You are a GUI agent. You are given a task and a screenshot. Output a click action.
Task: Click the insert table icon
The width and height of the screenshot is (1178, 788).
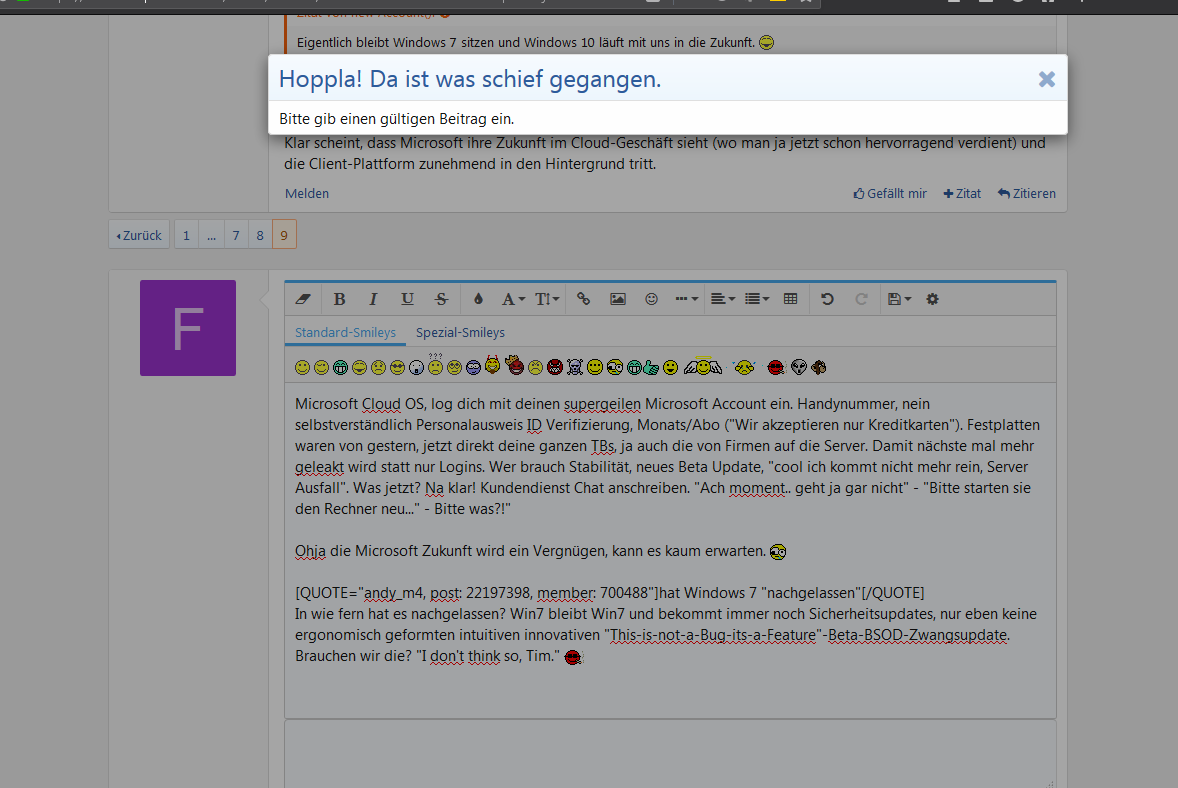coord(790,299)
